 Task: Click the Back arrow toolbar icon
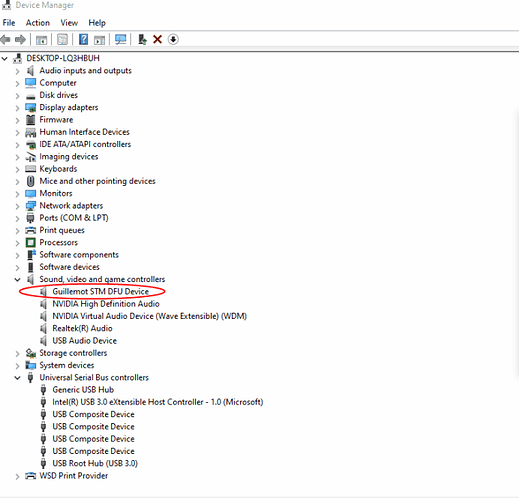5,40
